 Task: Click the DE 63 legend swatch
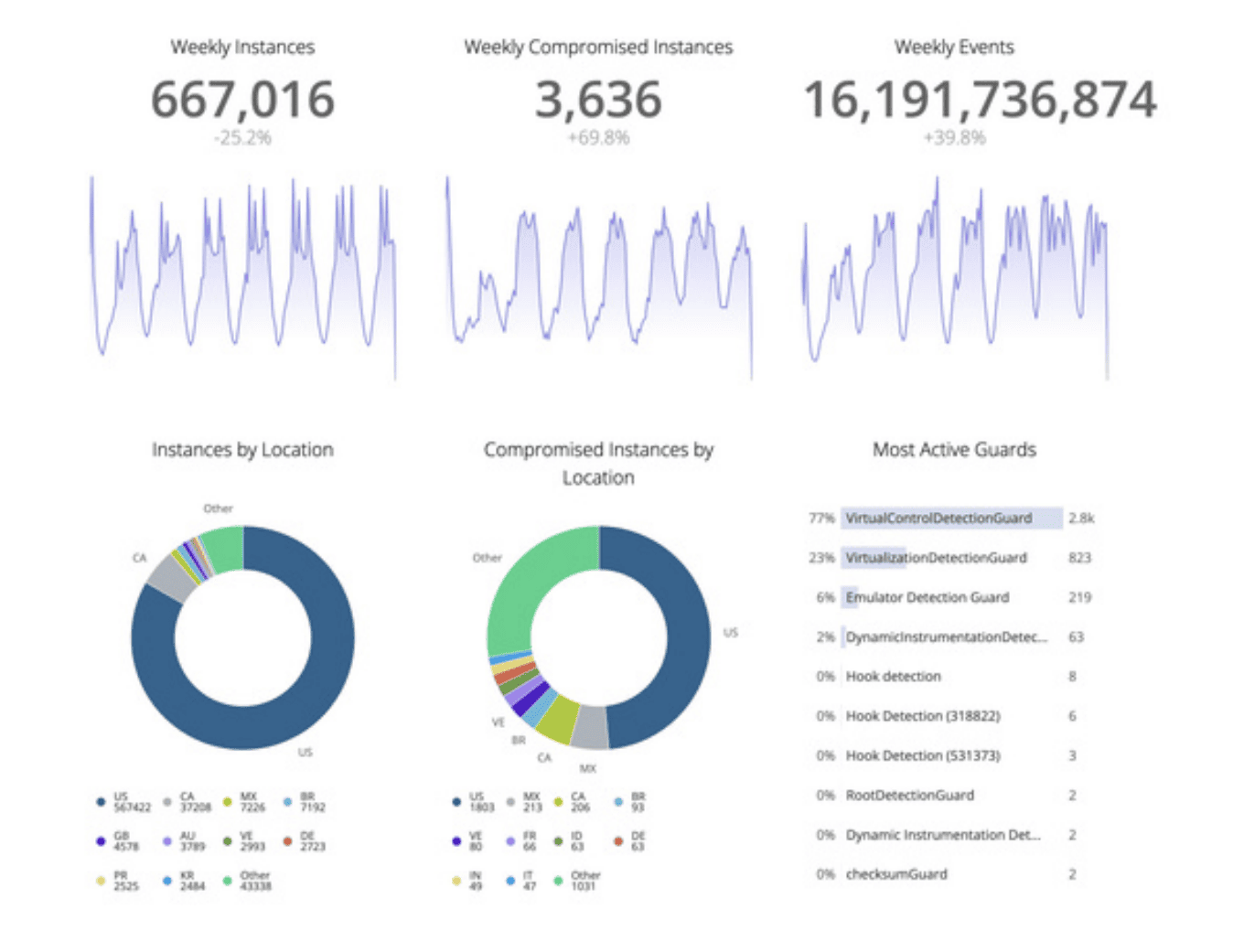tap(619, 841)
